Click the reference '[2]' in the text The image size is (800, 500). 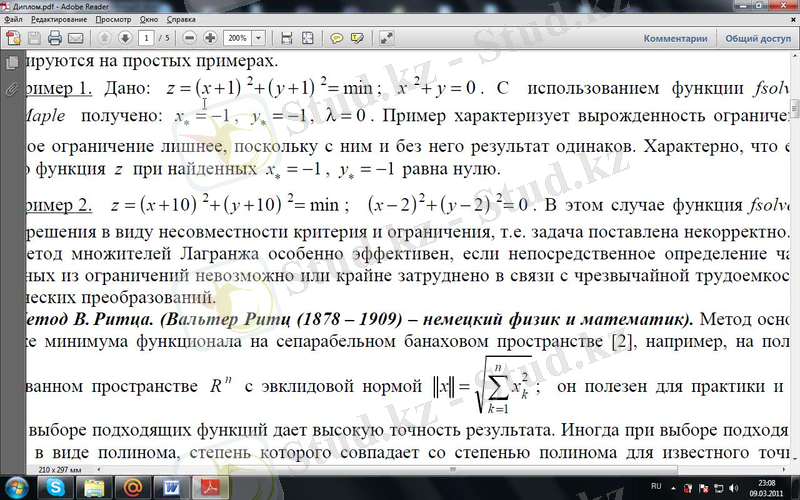coord(621,341)
